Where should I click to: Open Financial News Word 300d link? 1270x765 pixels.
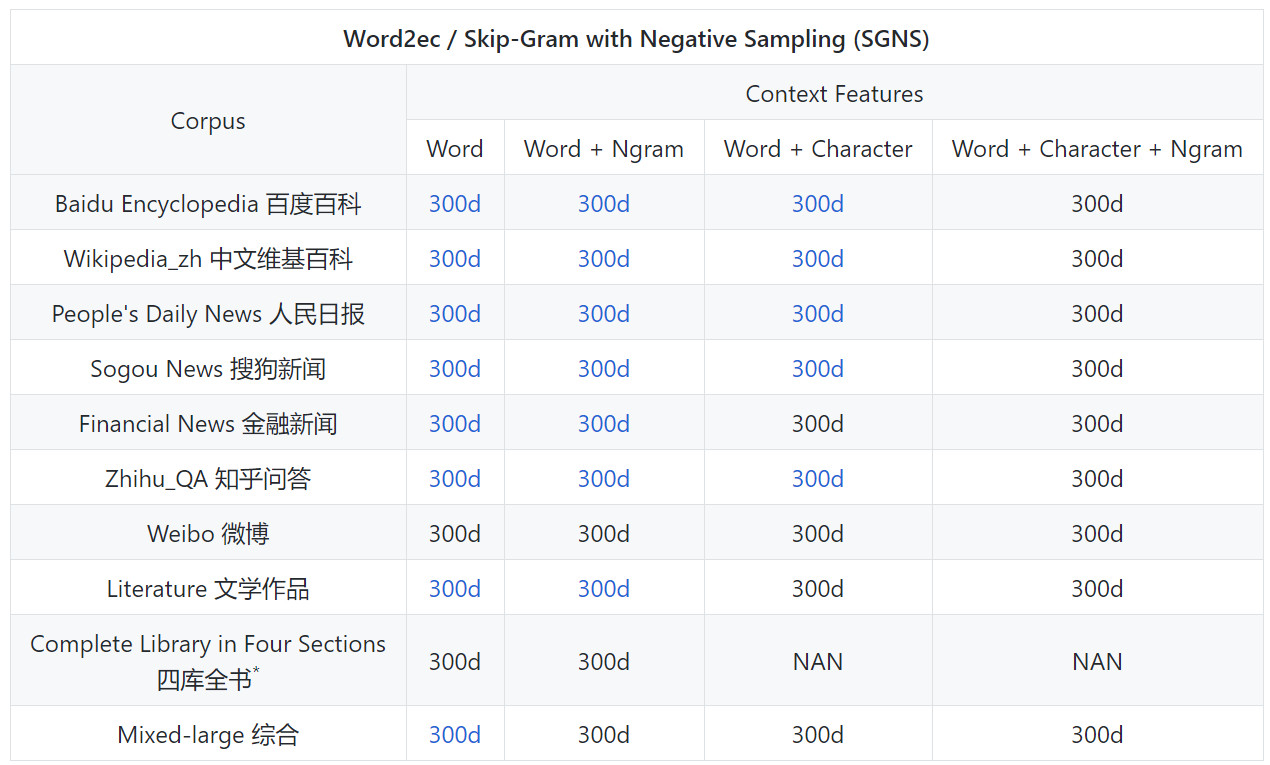tap(455, 424)
